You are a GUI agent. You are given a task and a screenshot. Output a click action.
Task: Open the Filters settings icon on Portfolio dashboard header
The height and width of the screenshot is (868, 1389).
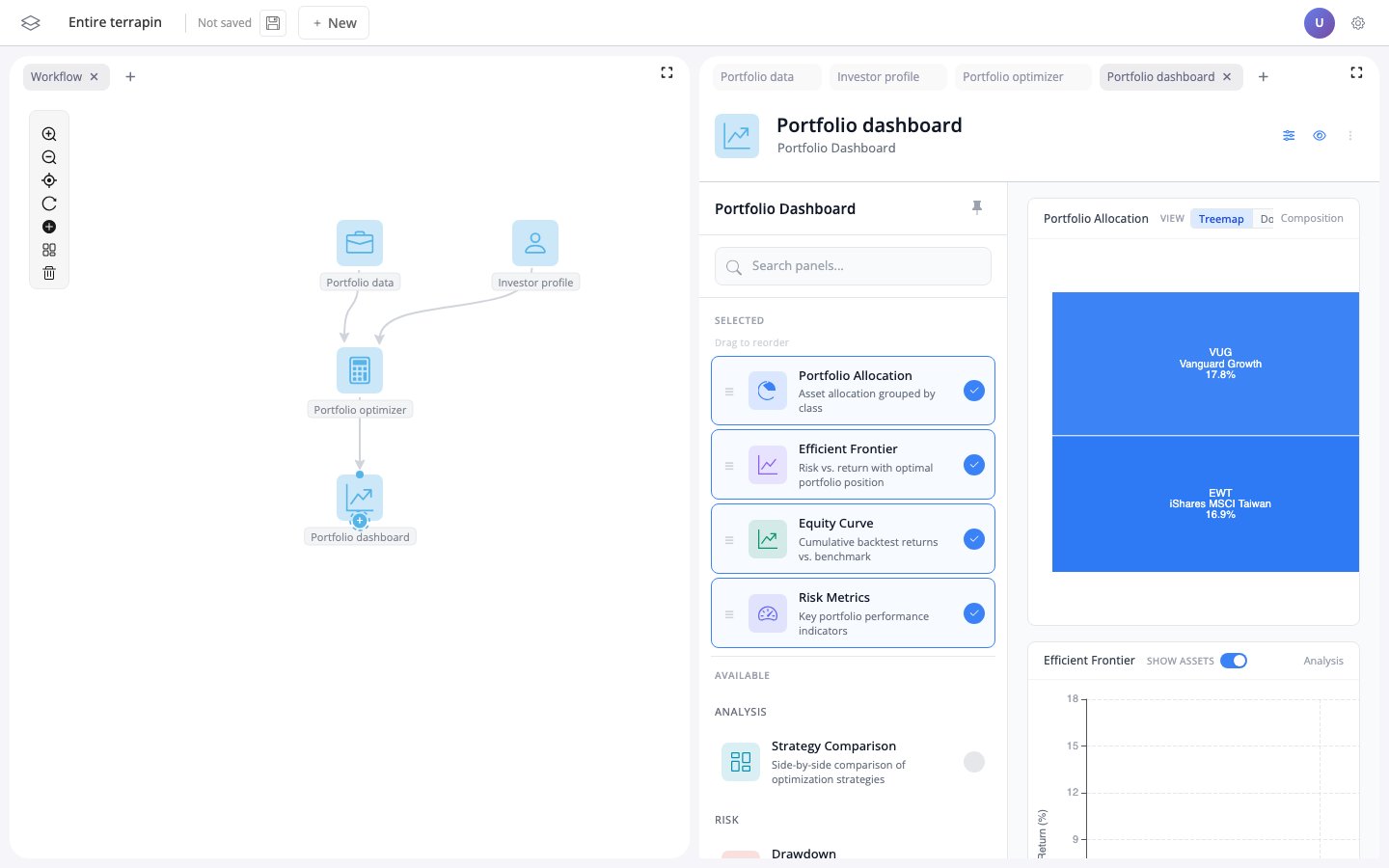(1289, 135)
